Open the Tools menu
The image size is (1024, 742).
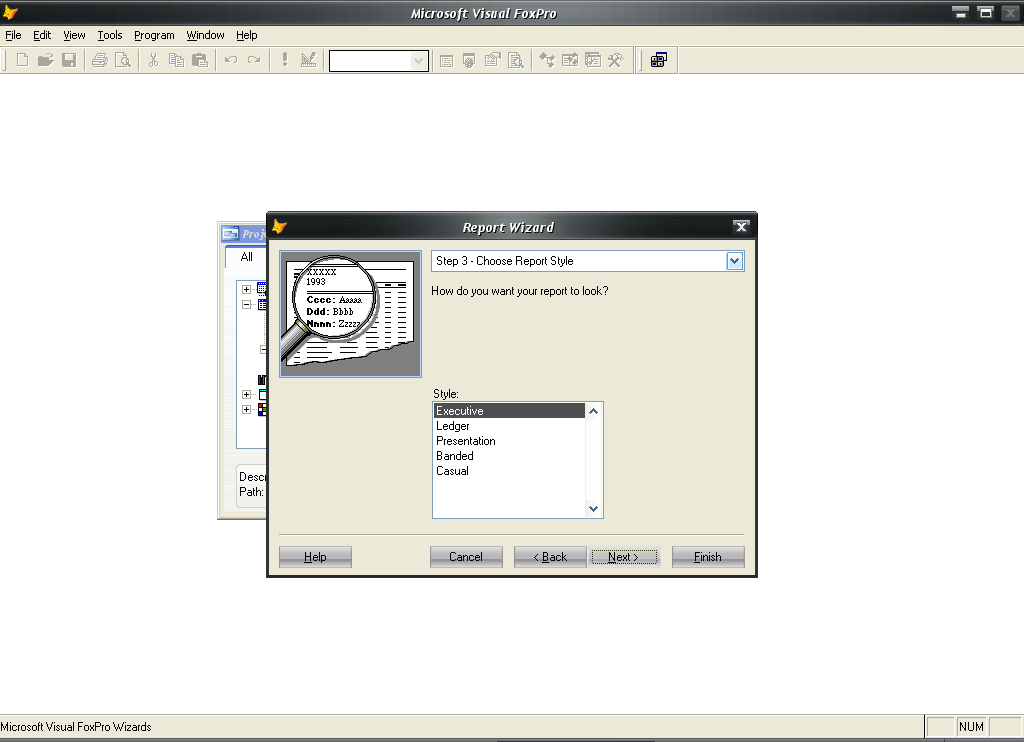click(x=110, y=35)
